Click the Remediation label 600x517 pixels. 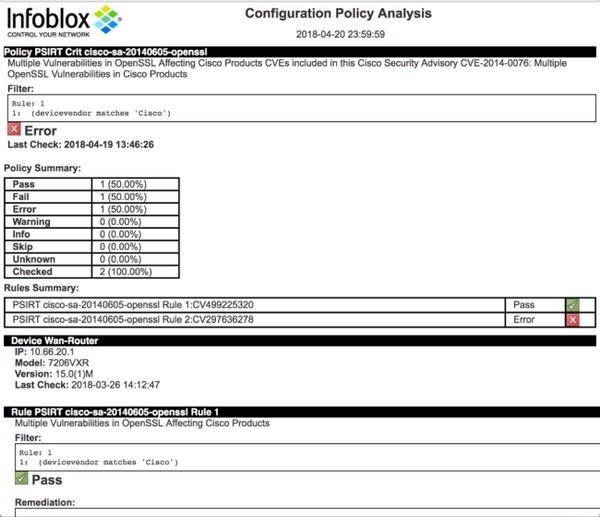pyautogui.click(x=45, y=502)
